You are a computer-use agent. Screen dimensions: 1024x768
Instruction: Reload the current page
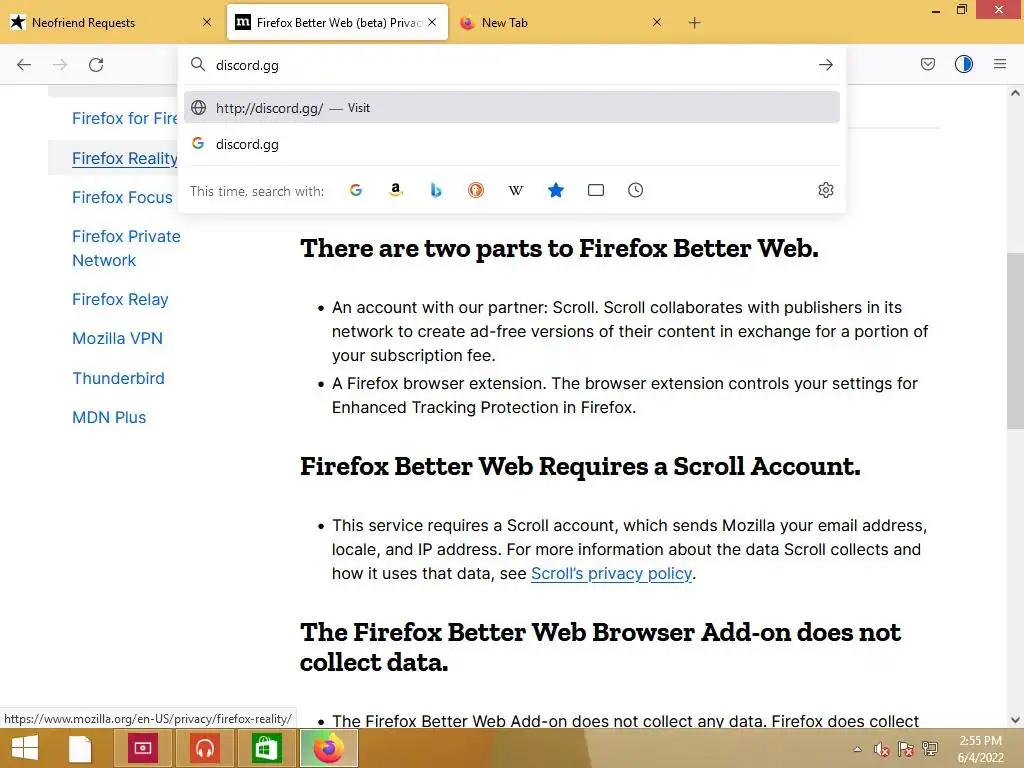(96, 65)
